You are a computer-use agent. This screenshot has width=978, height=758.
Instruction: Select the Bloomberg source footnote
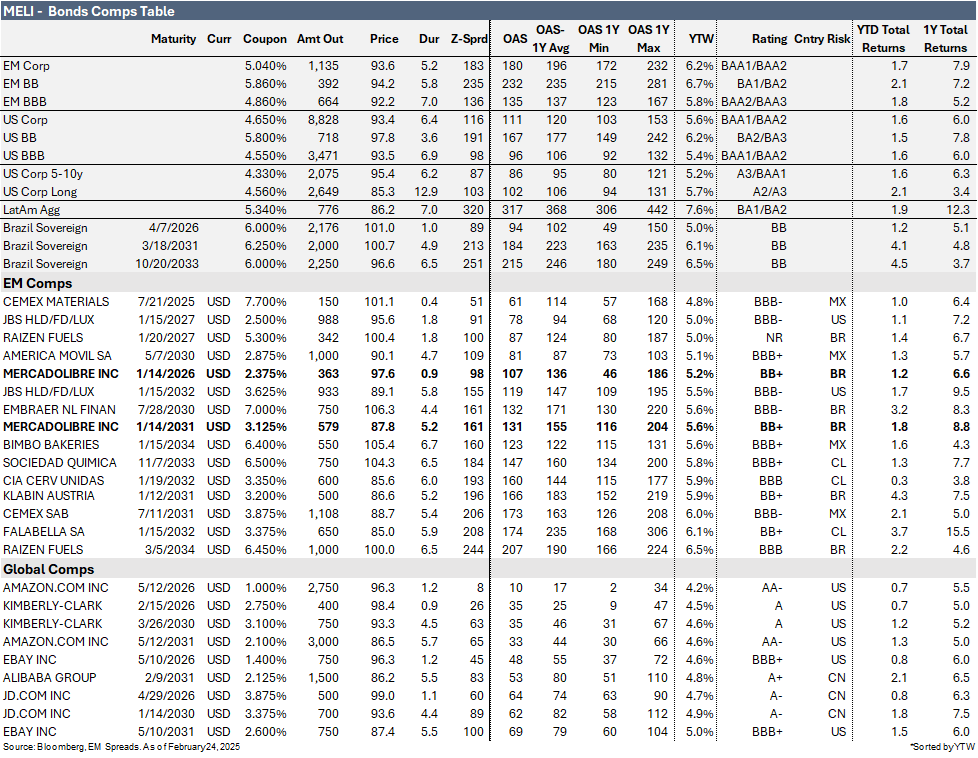tap(121, 747)
